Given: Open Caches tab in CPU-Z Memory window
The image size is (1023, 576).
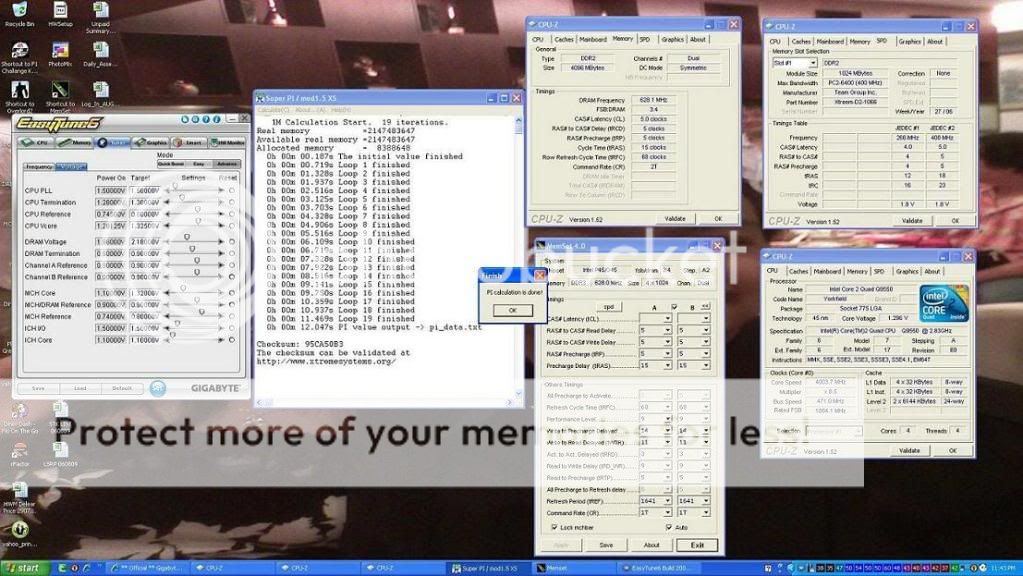Looking at the screenshot, I should (564, 40).
